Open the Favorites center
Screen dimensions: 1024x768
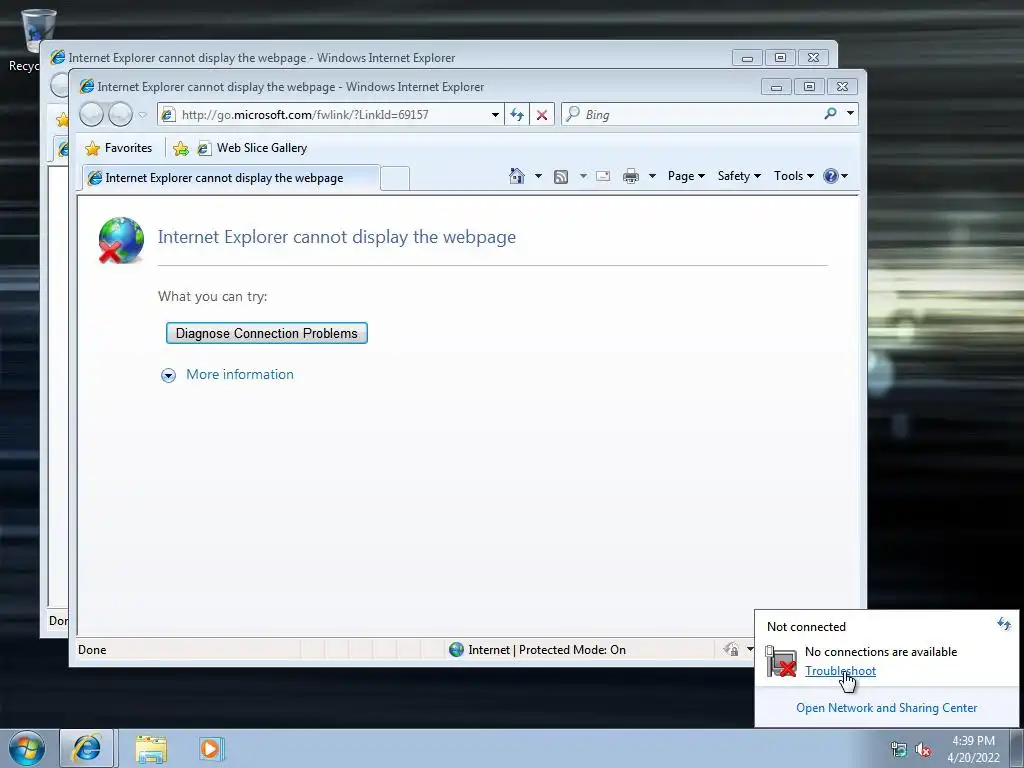119,148
